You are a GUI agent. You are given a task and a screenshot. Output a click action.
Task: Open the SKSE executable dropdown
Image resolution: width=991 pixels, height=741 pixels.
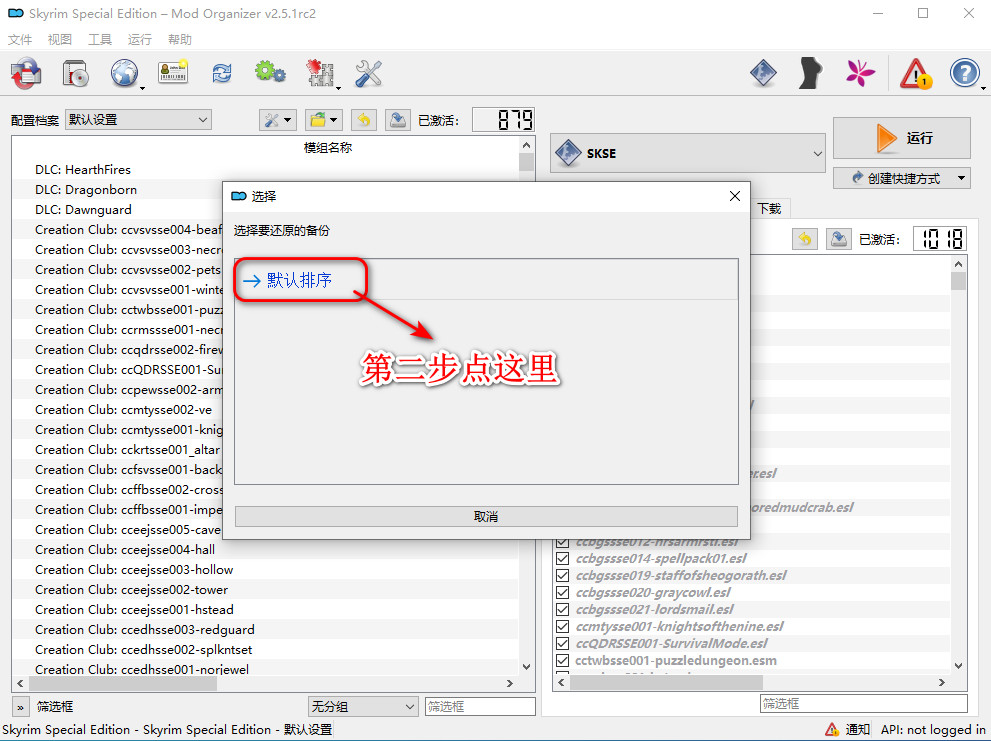point(688,154)
